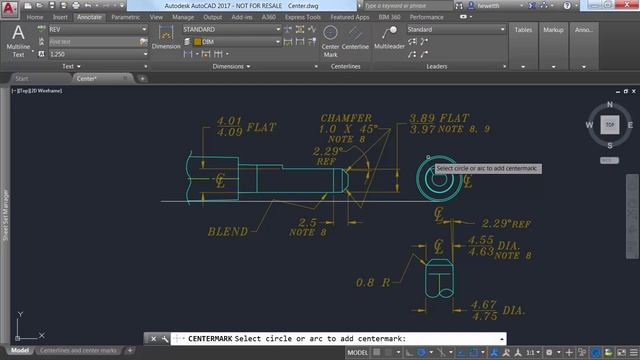Viewport: 640px width, 360px height.
Task: Add a new drawing tab with plus
Action: (x=142, y=78)
